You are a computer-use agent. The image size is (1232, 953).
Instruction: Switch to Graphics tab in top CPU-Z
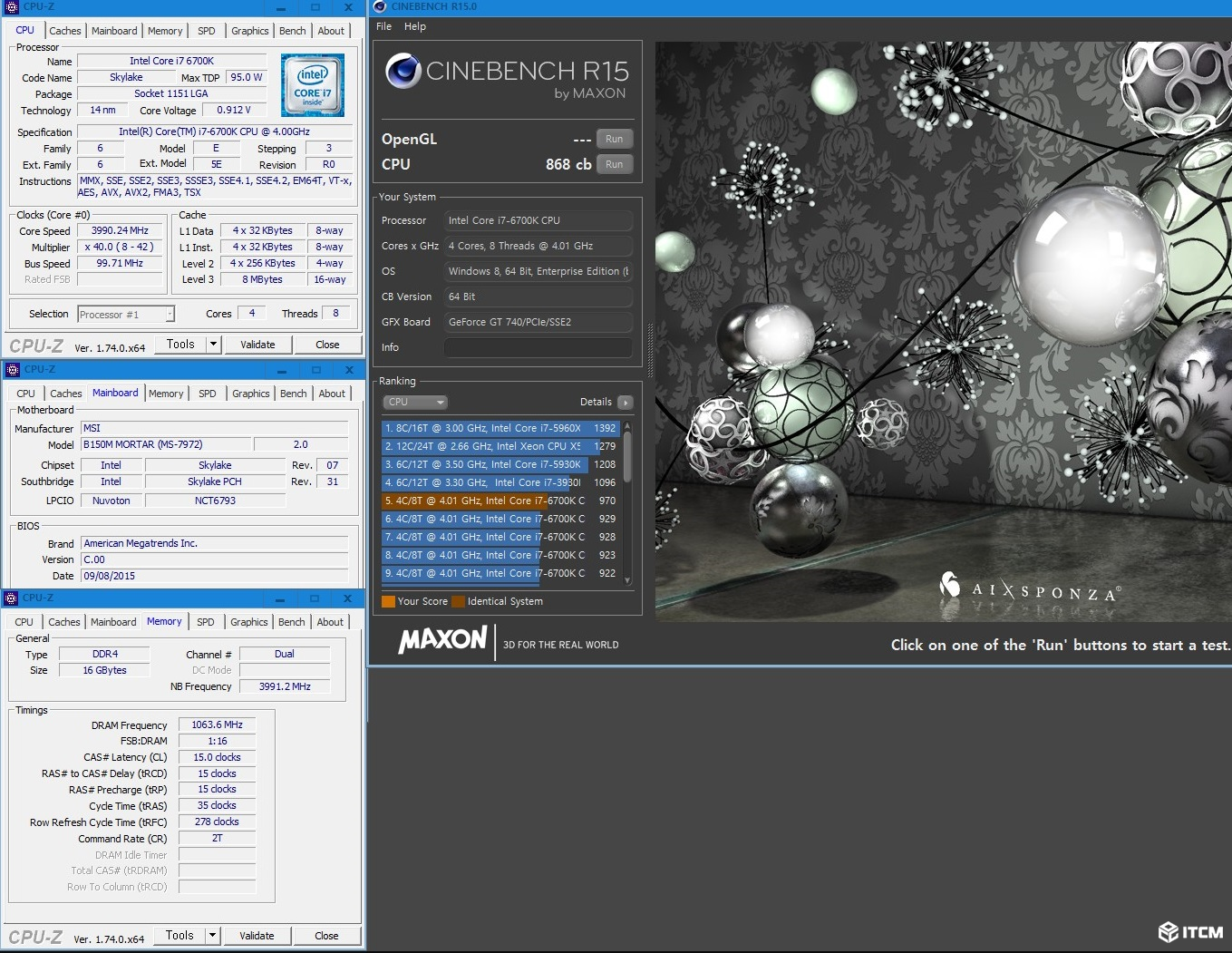pyautogui.click(x=249, y=31)
